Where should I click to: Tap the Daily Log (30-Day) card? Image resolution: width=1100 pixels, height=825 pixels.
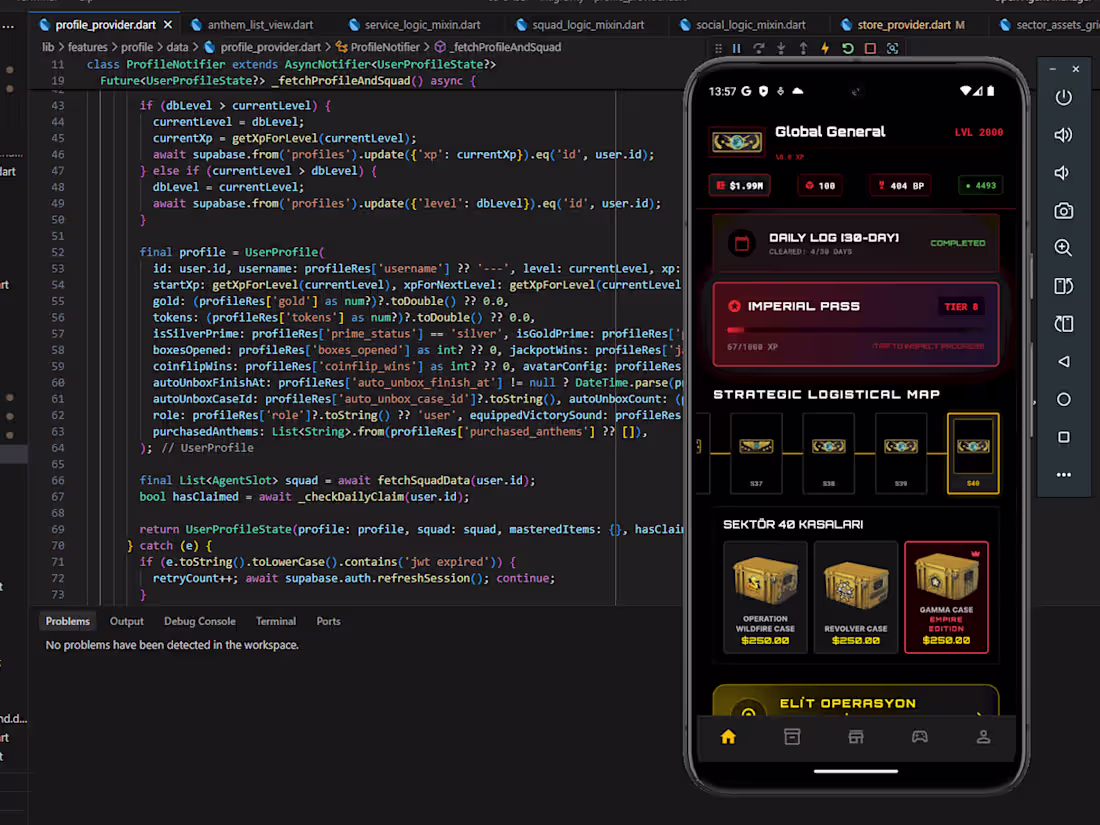point(856,243)
